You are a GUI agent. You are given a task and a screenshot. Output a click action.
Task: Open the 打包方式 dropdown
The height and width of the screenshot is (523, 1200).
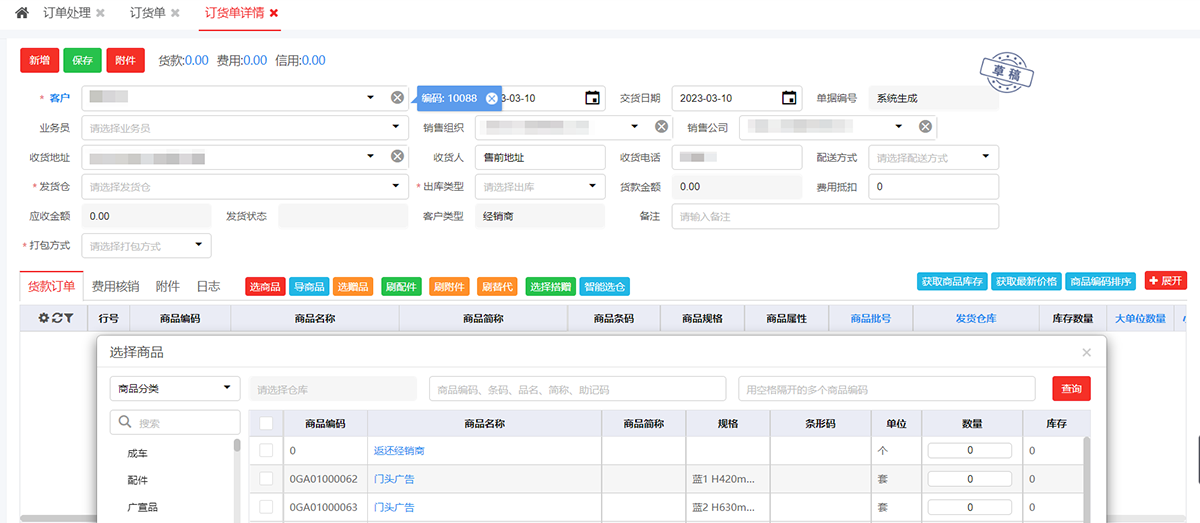coord(198,245)
